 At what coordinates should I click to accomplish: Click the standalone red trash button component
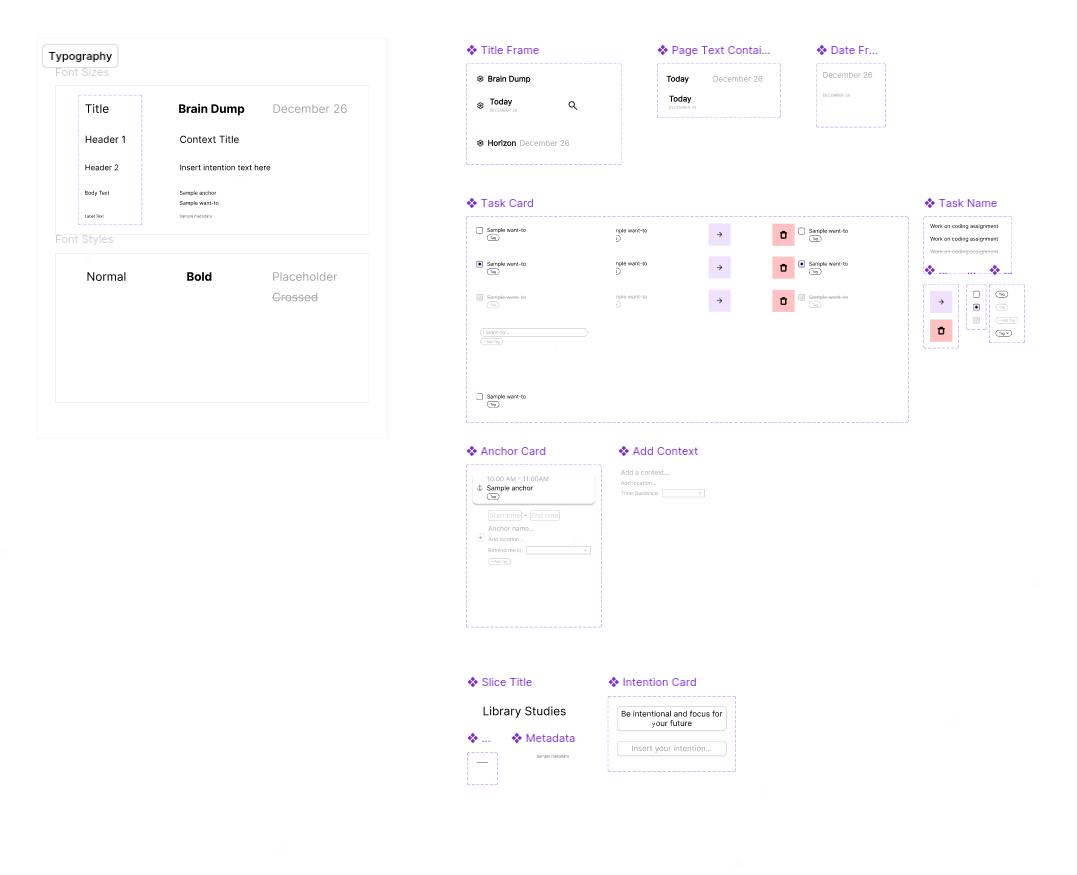tap(940, 331)
